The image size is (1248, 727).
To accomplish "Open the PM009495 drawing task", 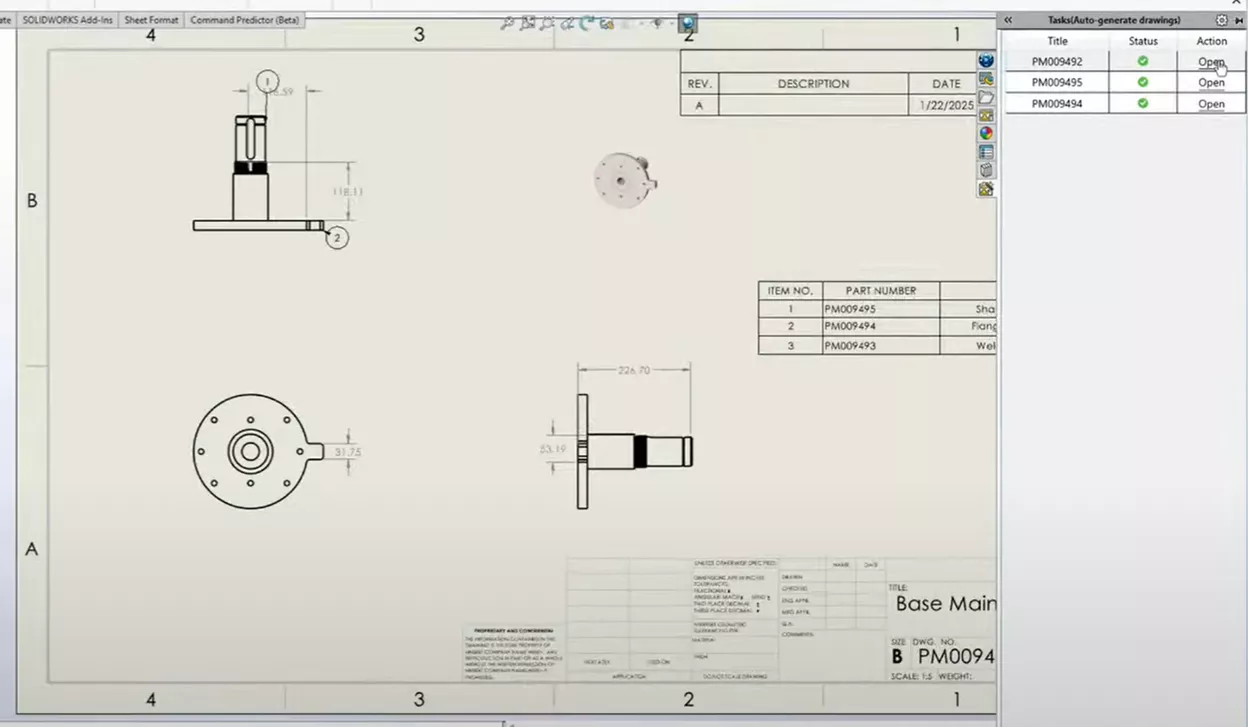I will click(x=1211, y=83).
